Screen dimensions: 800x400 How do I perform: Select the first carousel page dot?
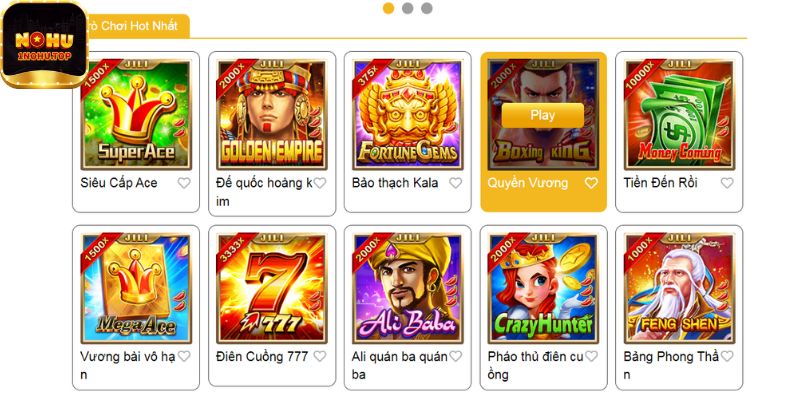pos(388,8)
